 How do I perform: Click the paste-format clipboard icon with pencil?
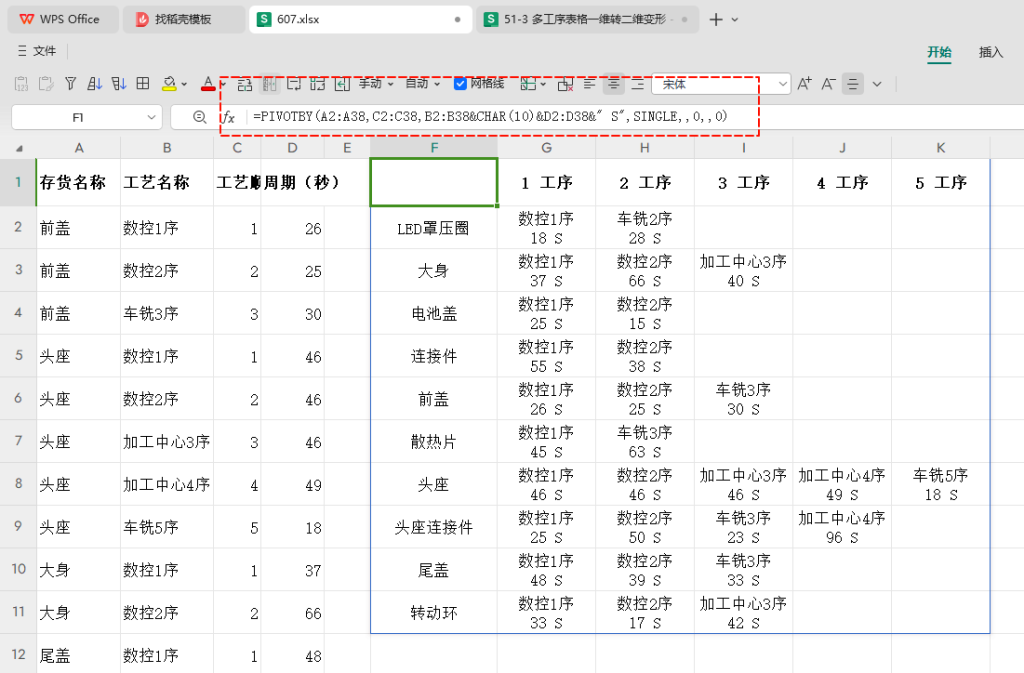click(x=46, y=84)
